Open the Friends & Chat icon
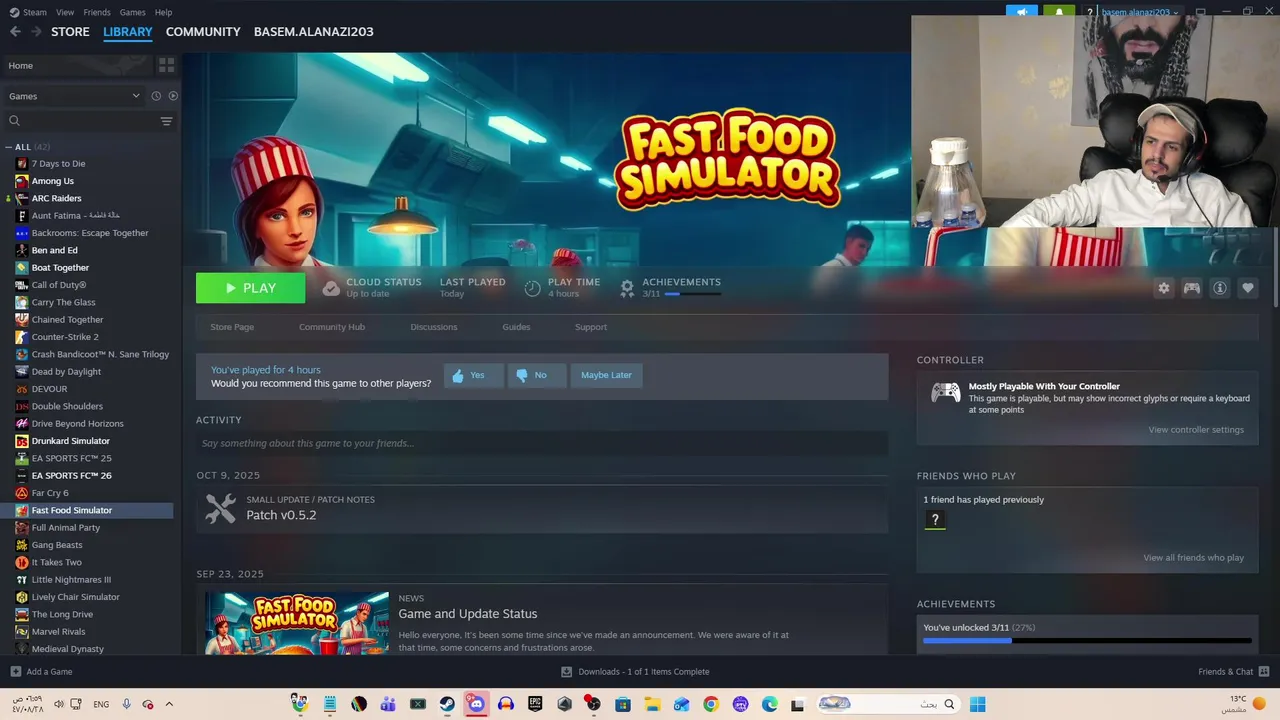Screen dimensions: 1280x720 (1264, 672)
